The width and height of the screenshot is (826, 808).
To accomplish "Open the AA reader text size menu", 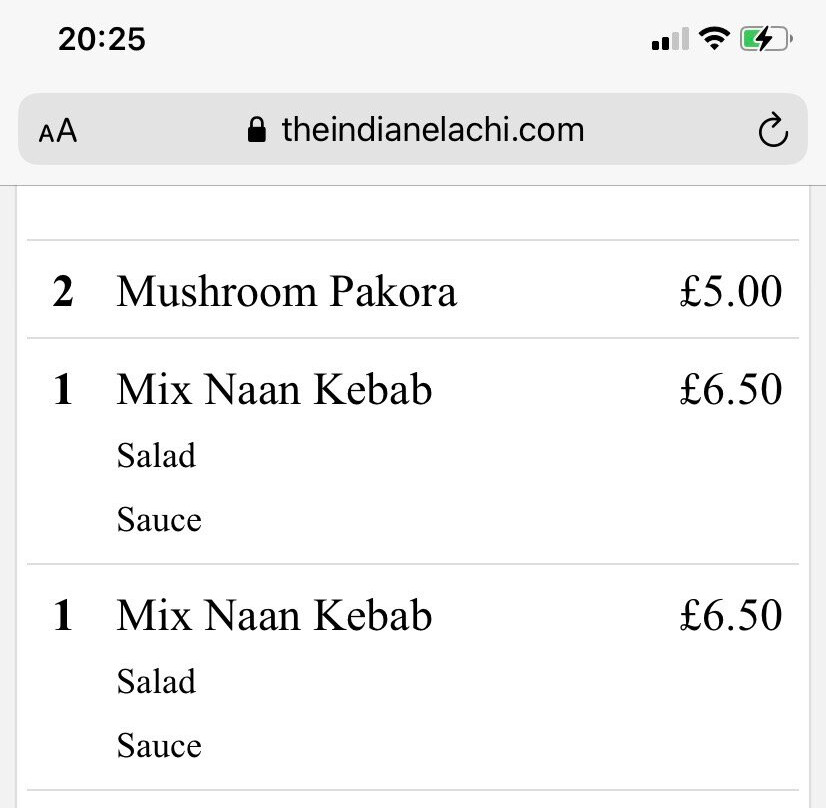I will pyautogui.click(x=58, y=131).
